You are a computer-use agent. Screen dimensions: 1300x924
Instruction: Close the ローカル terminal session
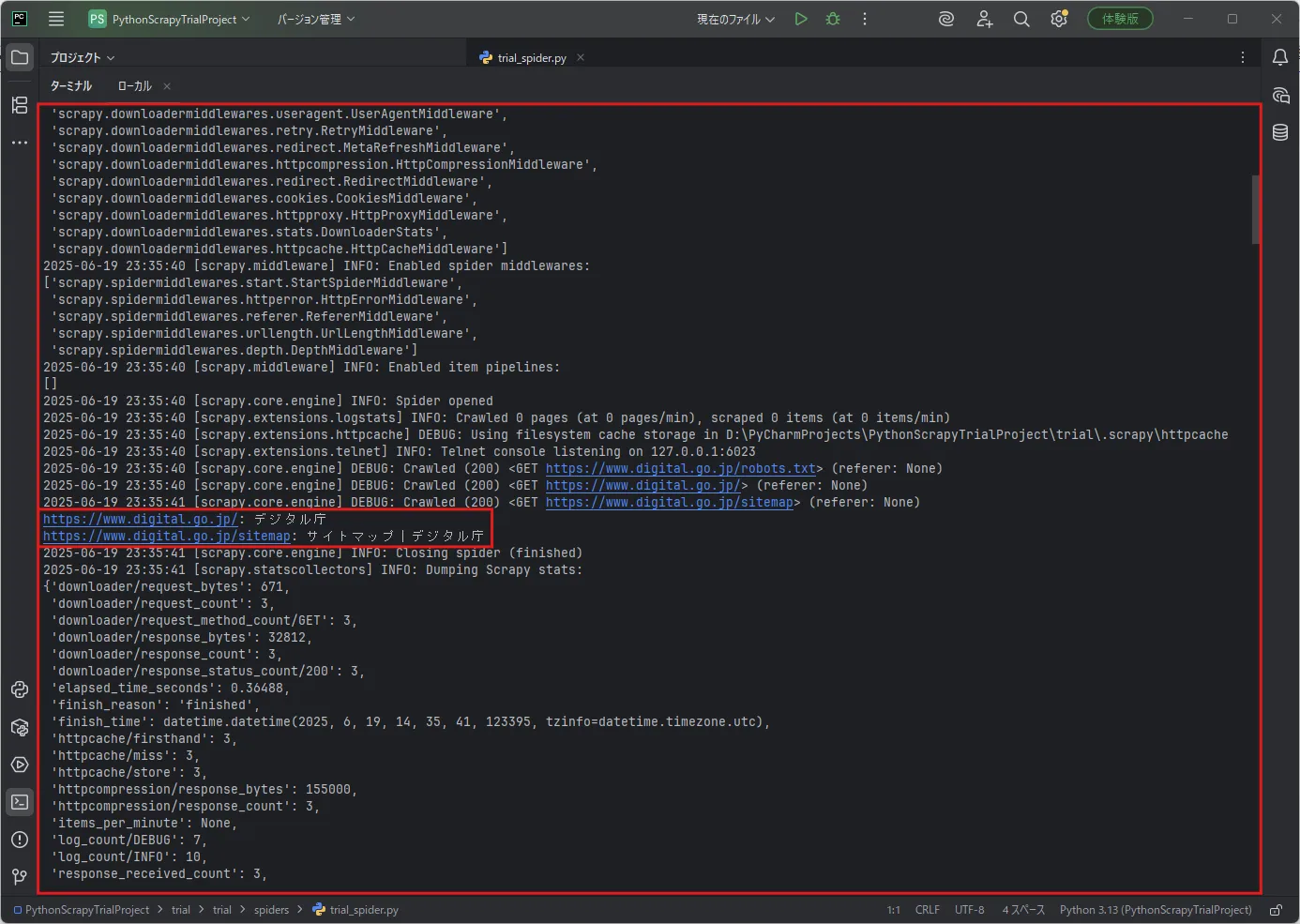(167, 86)
